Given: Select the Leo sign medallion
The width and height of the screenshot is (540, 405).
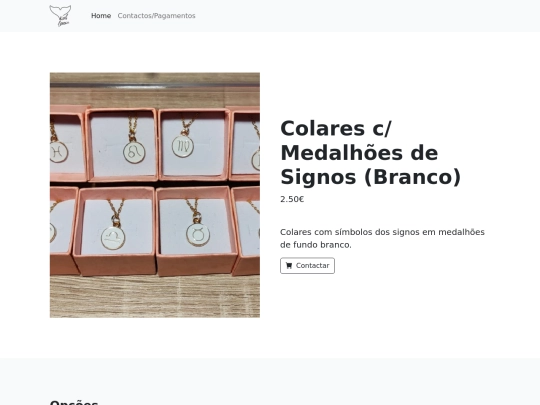Looking at the screenshot, I should (x=134, y=152).
